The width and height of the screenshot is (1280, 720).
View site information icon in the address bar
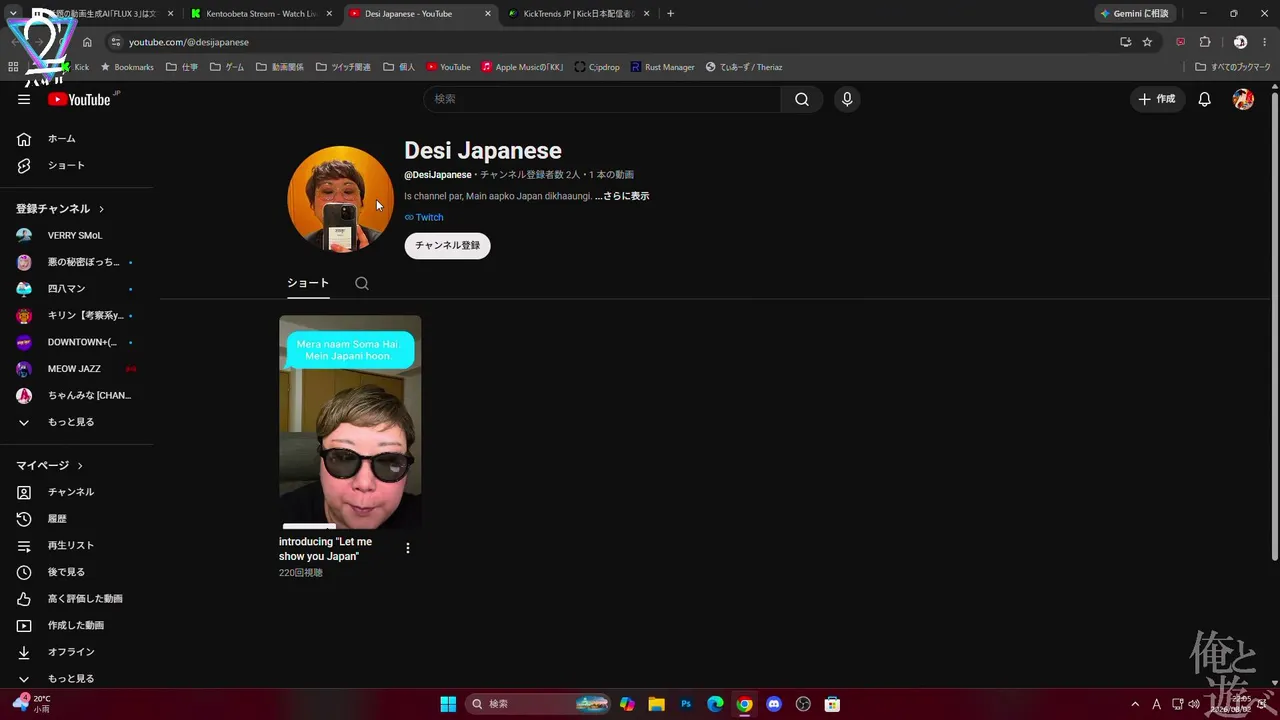(x=116, y=42)
